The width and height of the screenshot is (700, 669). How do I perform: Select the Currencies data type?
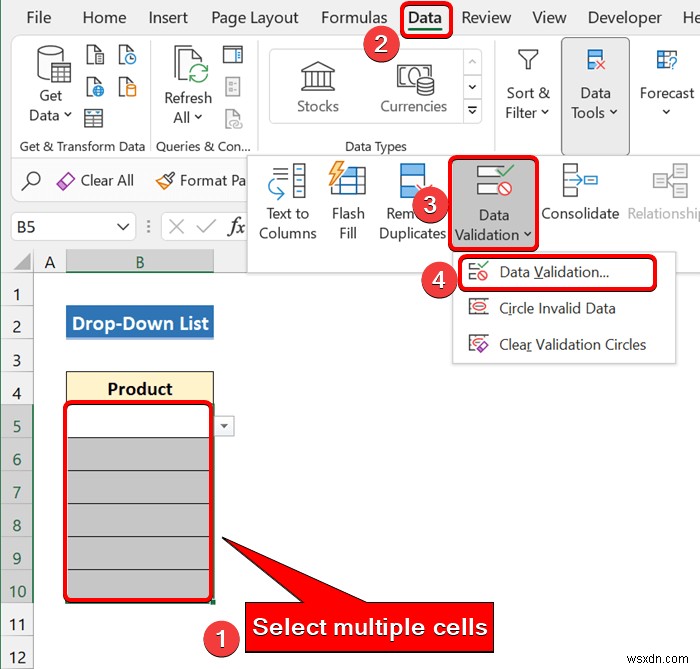[x=414, y=87]
